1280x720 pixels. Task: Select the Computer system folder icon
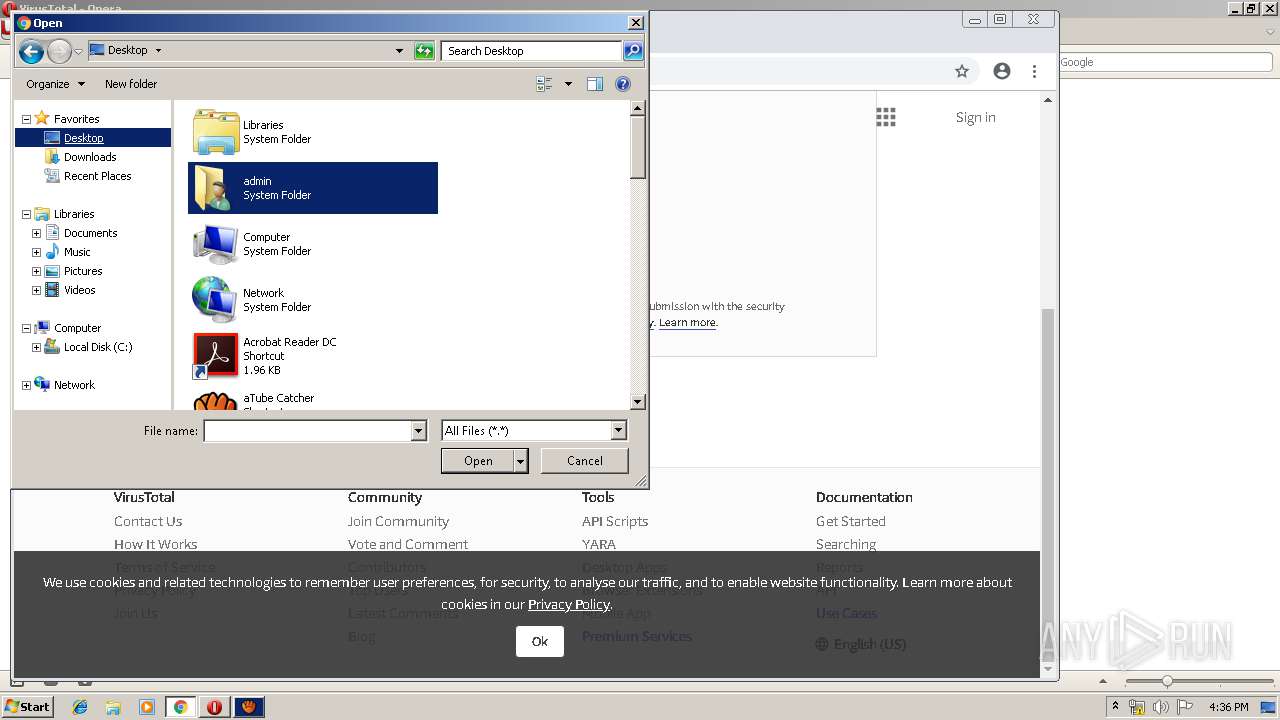point(215,244)
